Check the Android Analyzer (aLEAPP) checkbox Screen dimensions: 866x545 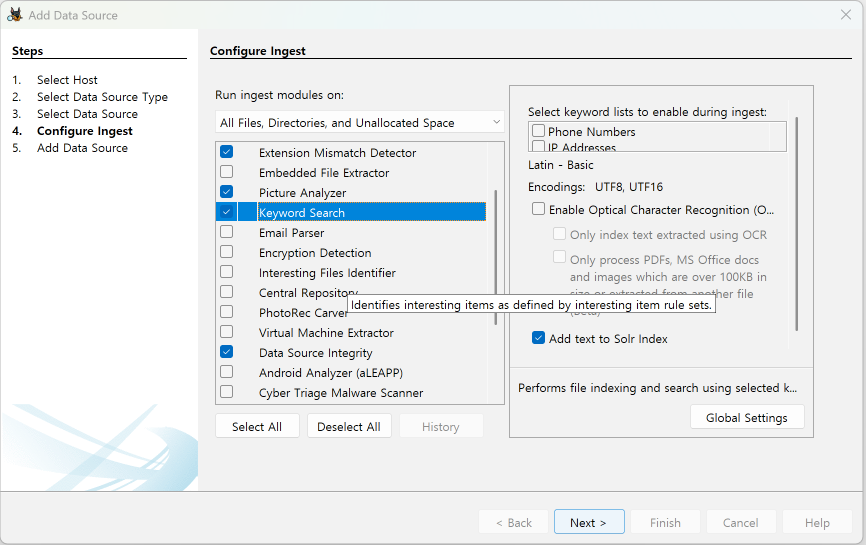tap(226, 372)
